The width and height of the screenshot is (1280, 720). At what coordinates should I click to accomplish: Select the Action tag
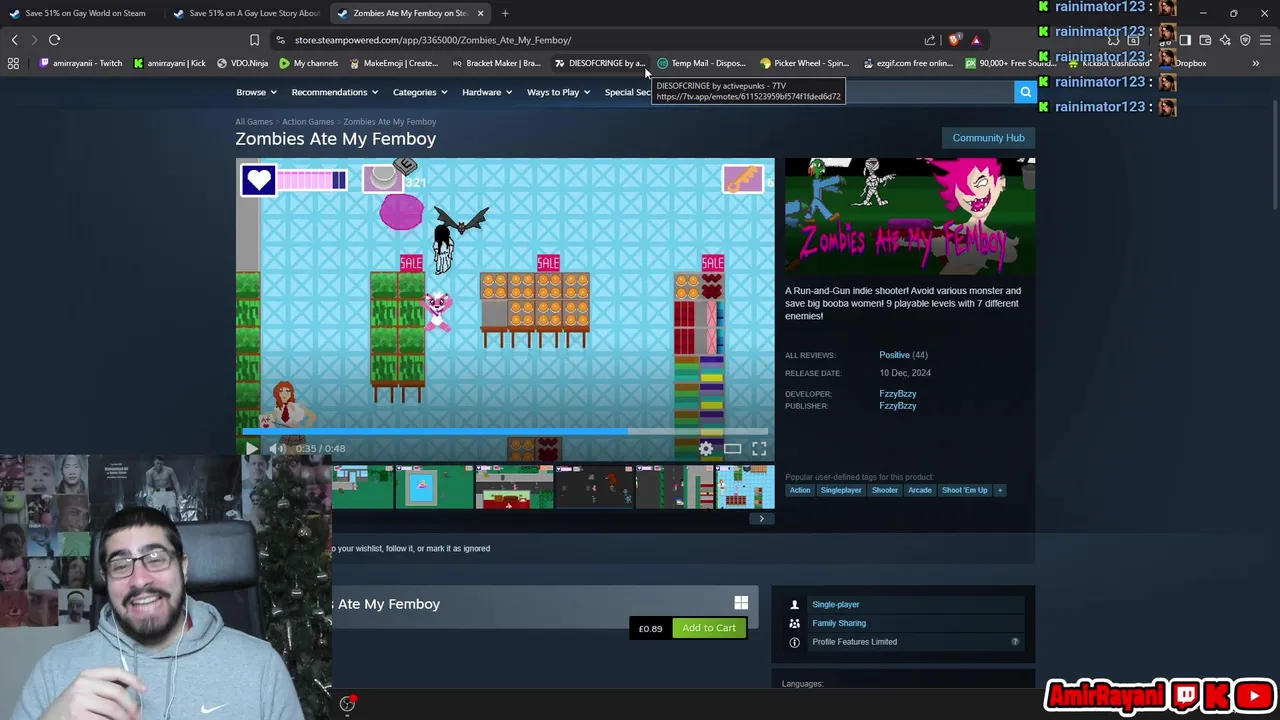pyautogui.click(x=800, y=490)
